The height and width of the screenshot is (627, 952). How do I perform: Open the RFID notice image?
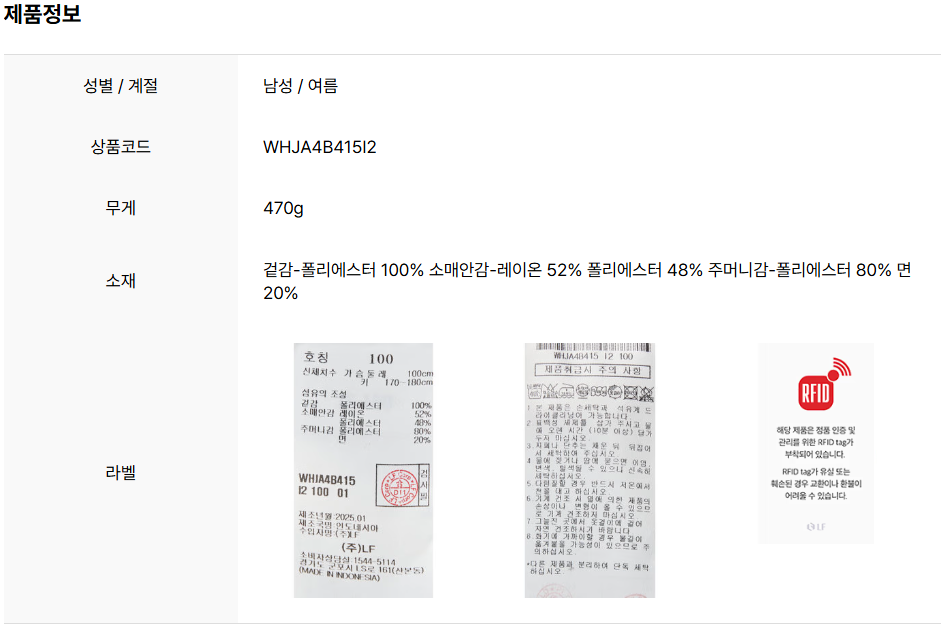coord(816,443)
